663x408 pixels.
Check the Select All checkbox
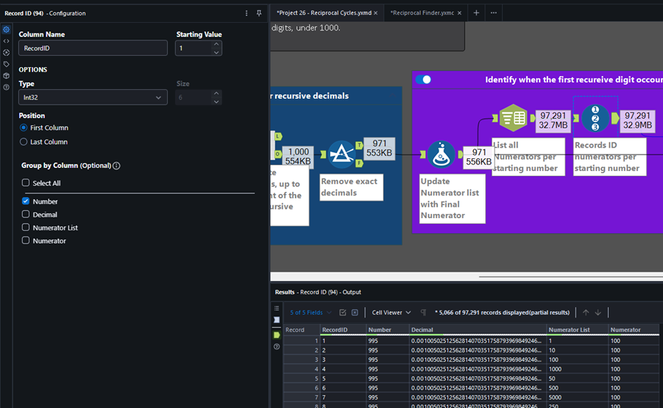26,183
